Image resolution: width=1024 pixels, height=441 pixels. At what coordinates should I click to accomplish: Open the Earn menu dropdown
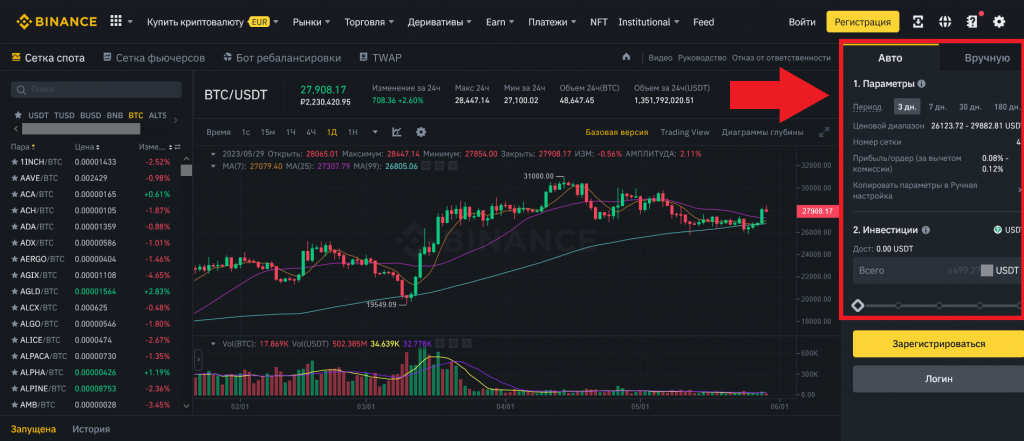click(x=500, y=22)
